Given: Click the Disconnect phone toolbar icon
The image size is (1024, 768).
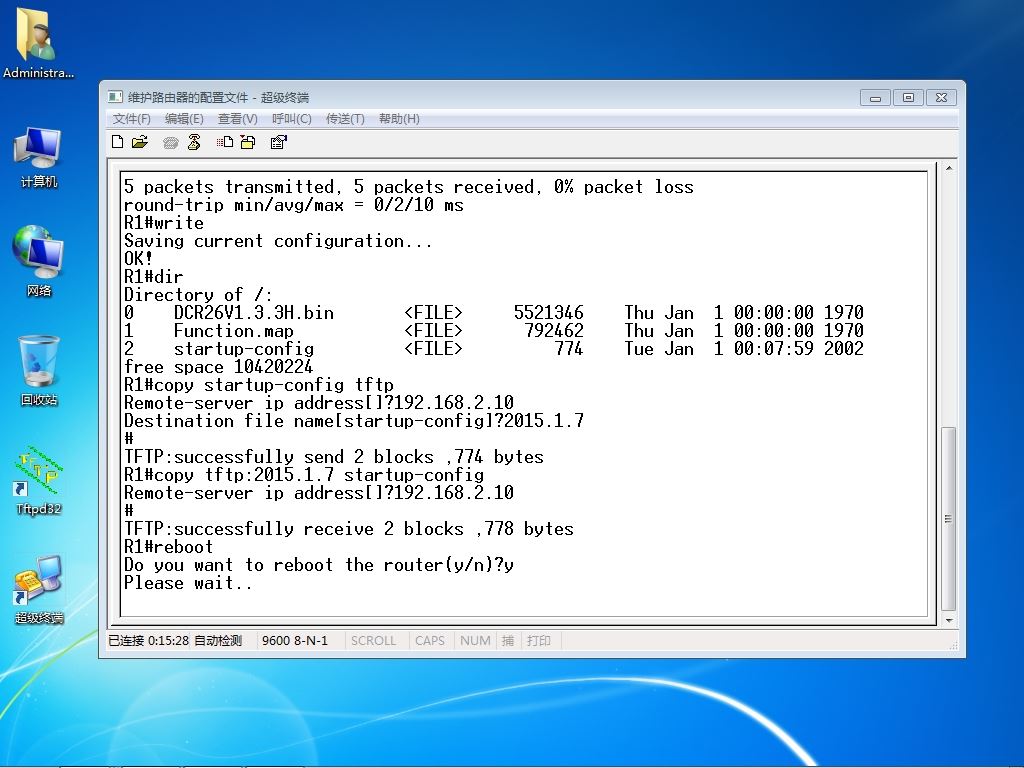Looking at the screenshot, I should point(194,142).
